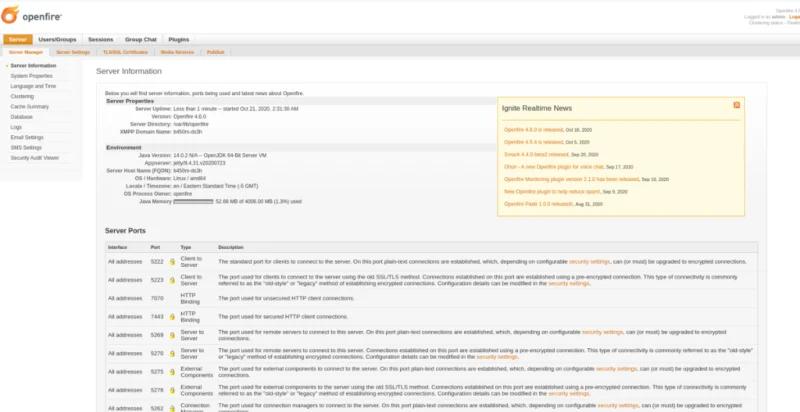The image size is (800, 412).
Task: Go to the Sessions tab
Action: coord(101,39)
